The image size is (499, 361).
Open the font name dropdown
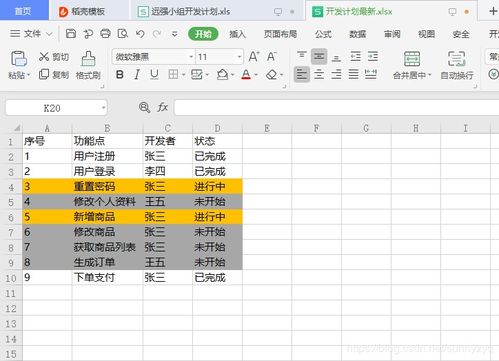[191, 57]
